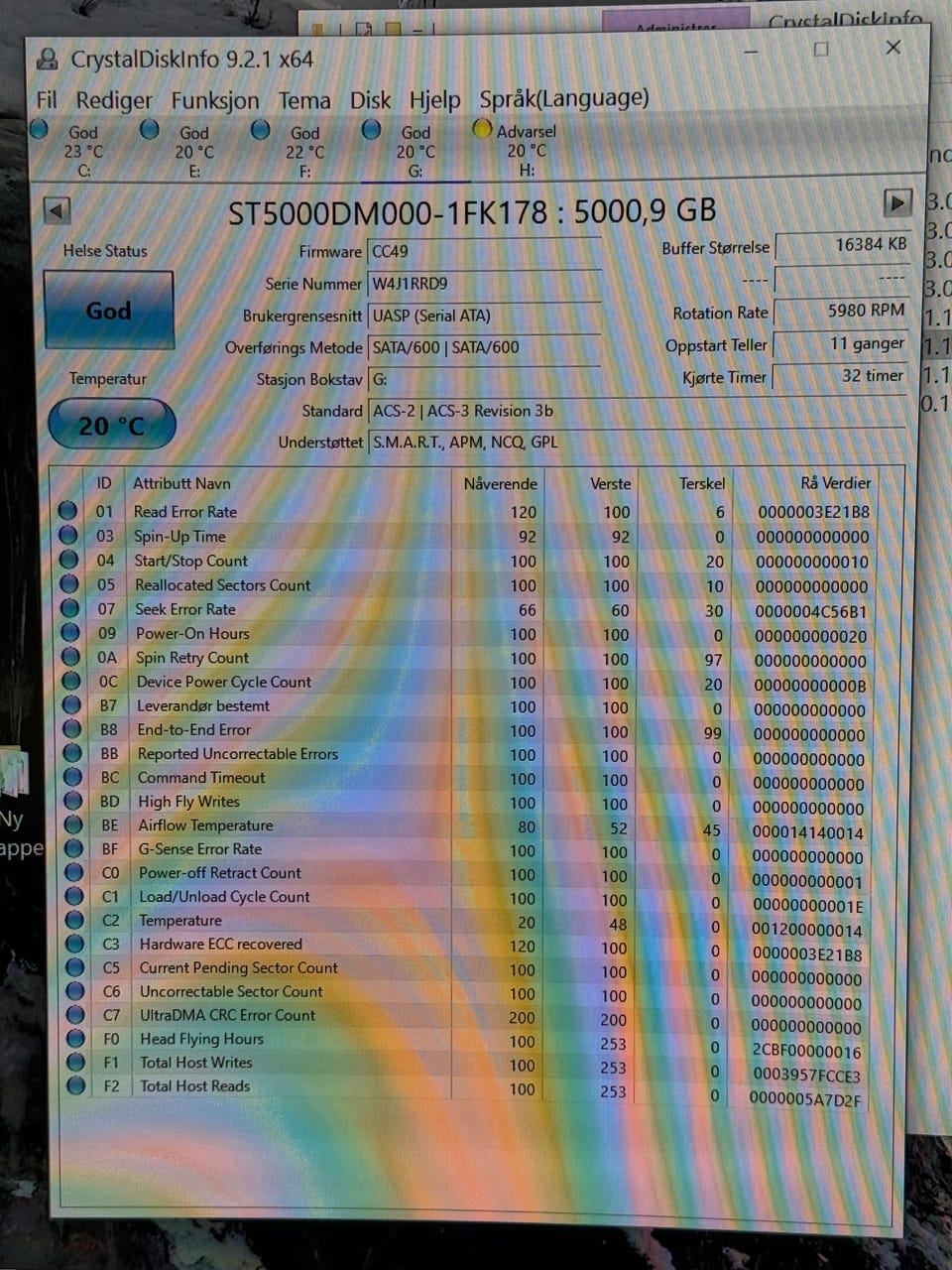Screen dimensions: 952x1270
Task: Click status dot for Spin Retry Count
Action: pyautogui.click(x=70, y=656)
